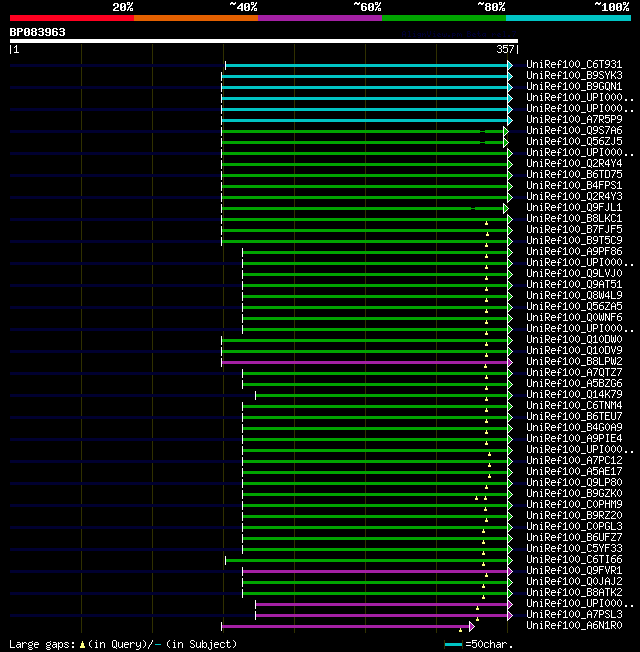Choose the UniRef100_Q10DV9 subject name

[x=574, y=351]
